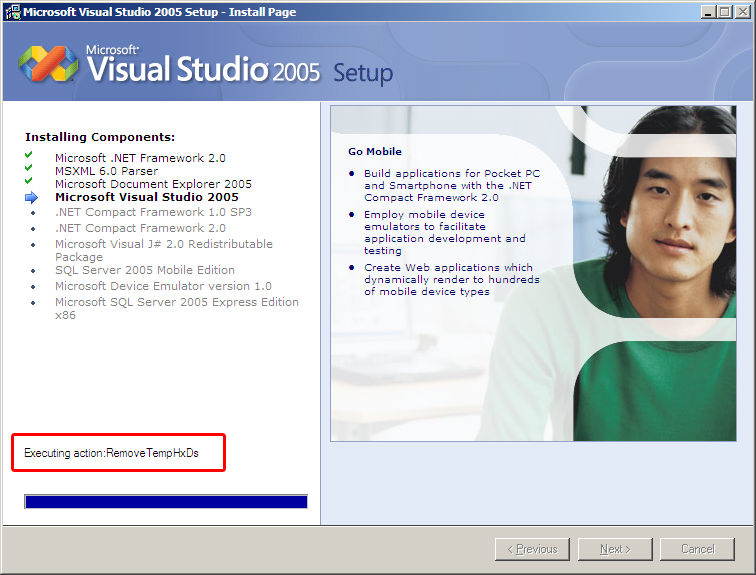Click the Executing action:RemoveTempHxDs status text
Viewport: 756px width, 575px height.
[111, 453]
